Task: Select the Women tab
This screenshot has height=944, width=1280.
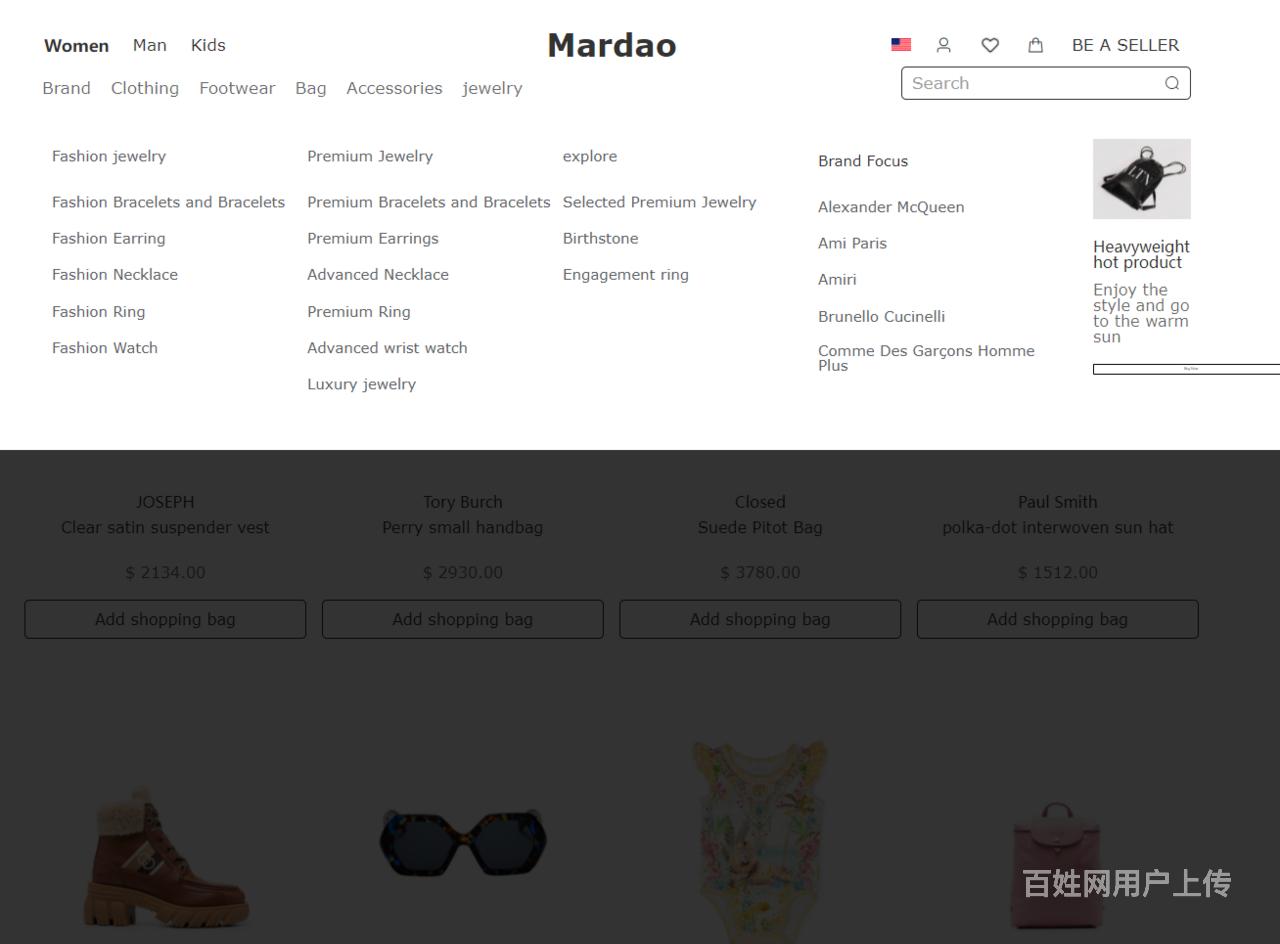Action: click(76, 45)
